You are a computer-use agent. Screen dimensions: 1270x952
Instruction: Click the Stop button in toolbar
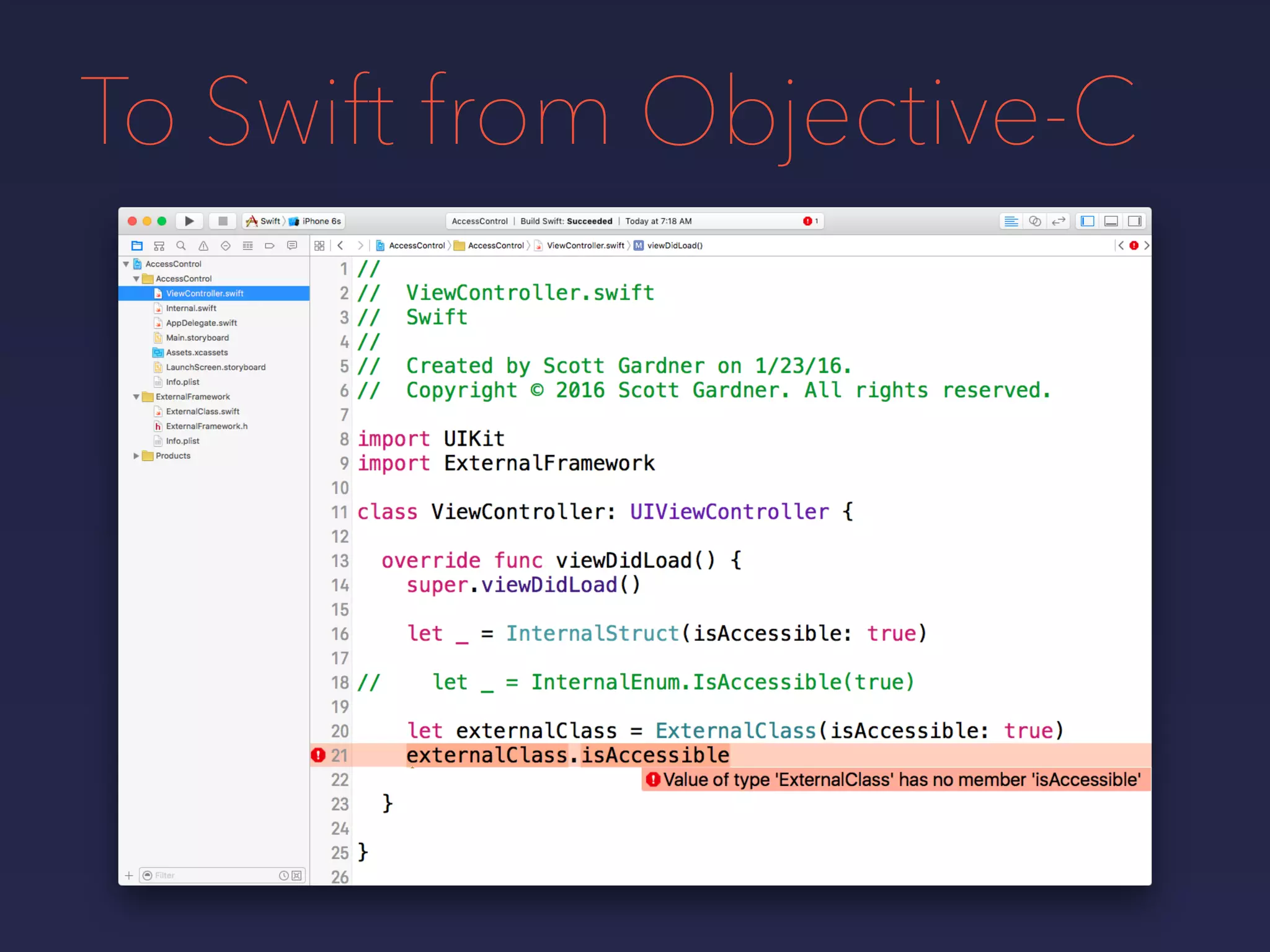(x=223, y=221)
